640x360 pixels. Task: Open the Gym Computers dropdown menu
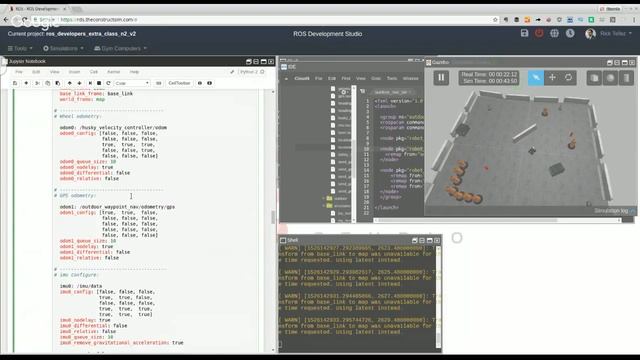120,48
